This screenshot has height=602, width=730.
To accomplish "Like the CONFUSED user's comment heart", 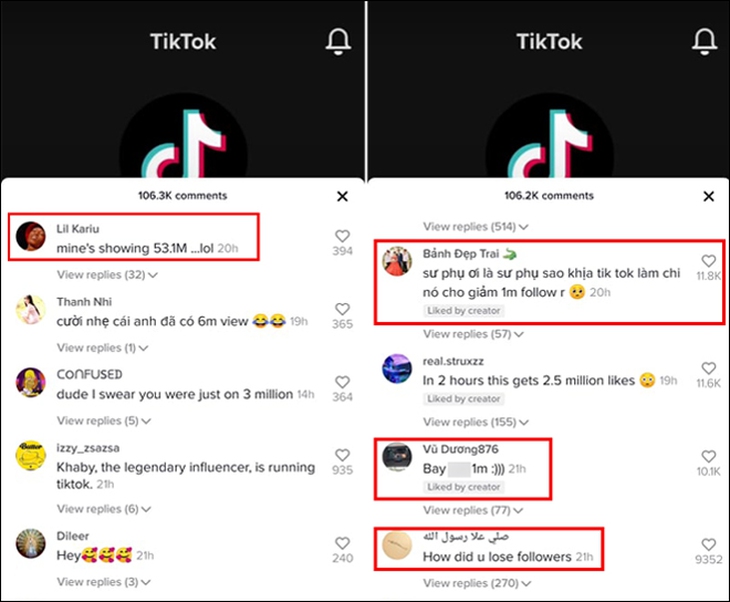I will coord(342,382).
